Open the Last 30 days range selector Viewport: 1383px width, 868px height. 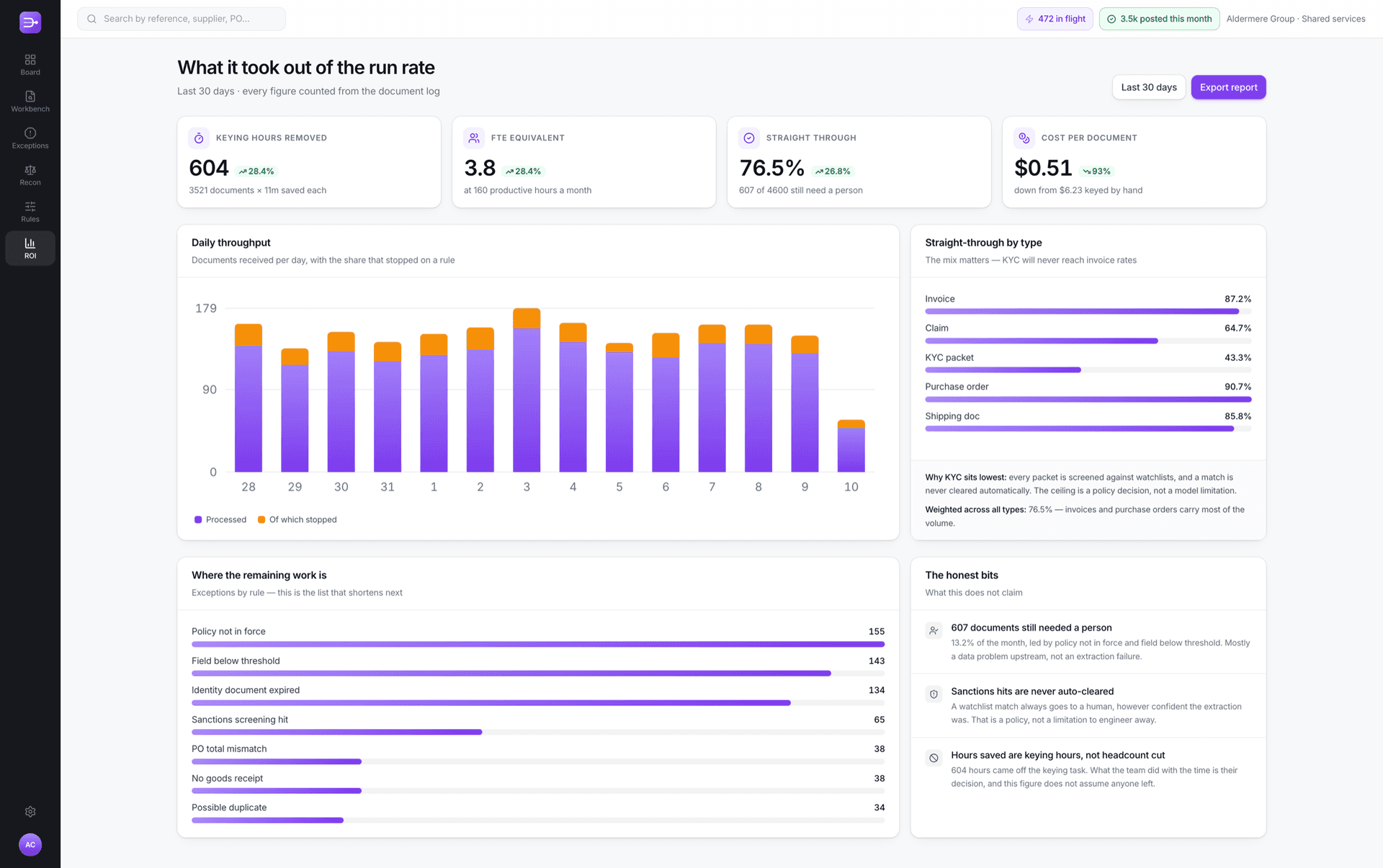click(1149, 87)
